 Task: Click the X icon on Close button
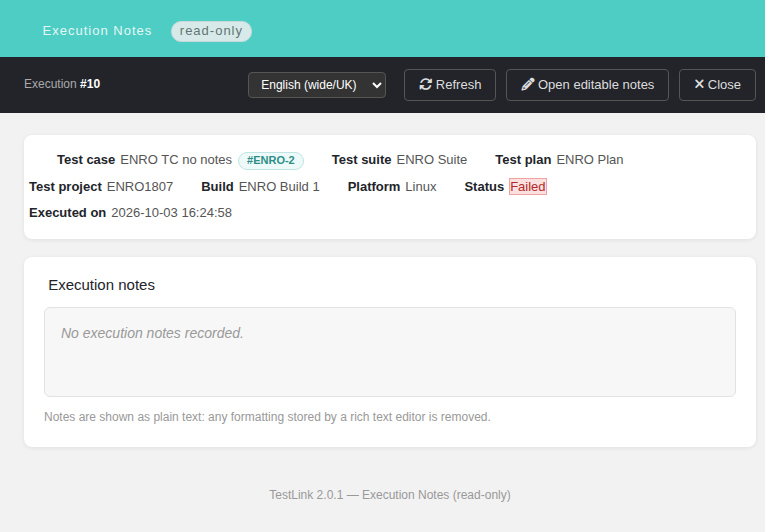tap(699, 84)
